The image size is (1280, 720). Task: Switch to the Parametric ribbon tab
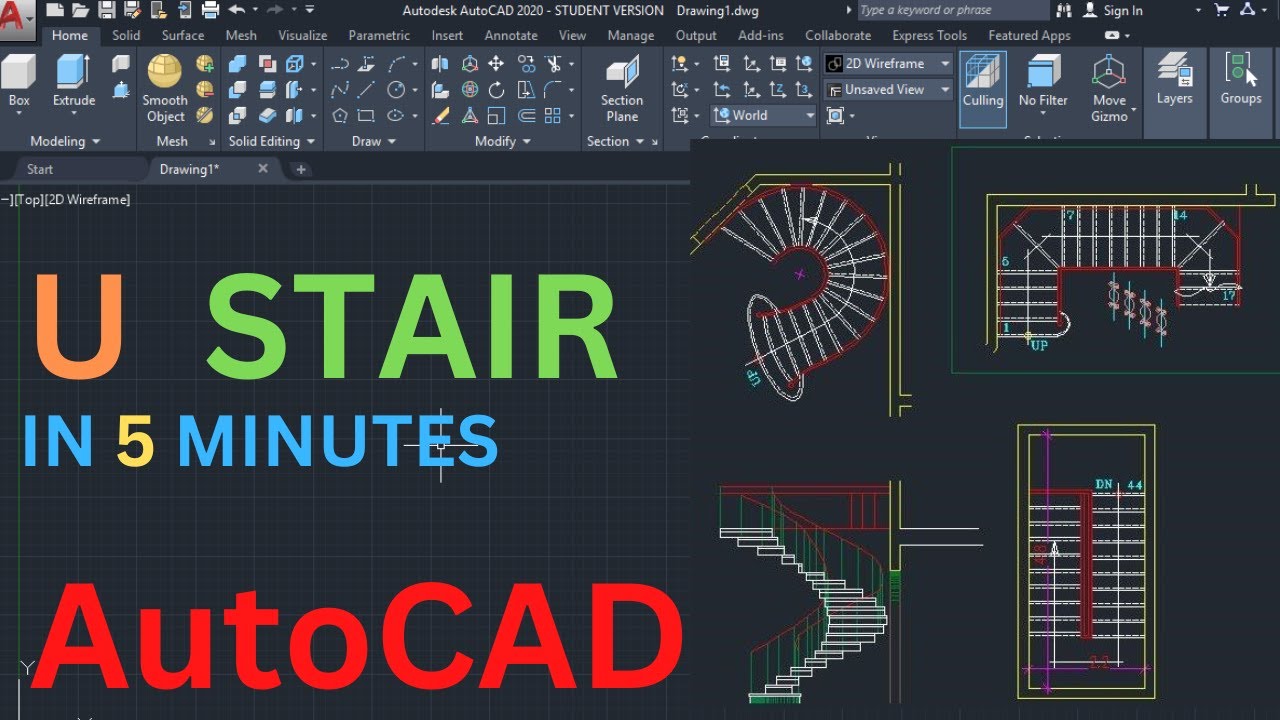click(379, 35)
